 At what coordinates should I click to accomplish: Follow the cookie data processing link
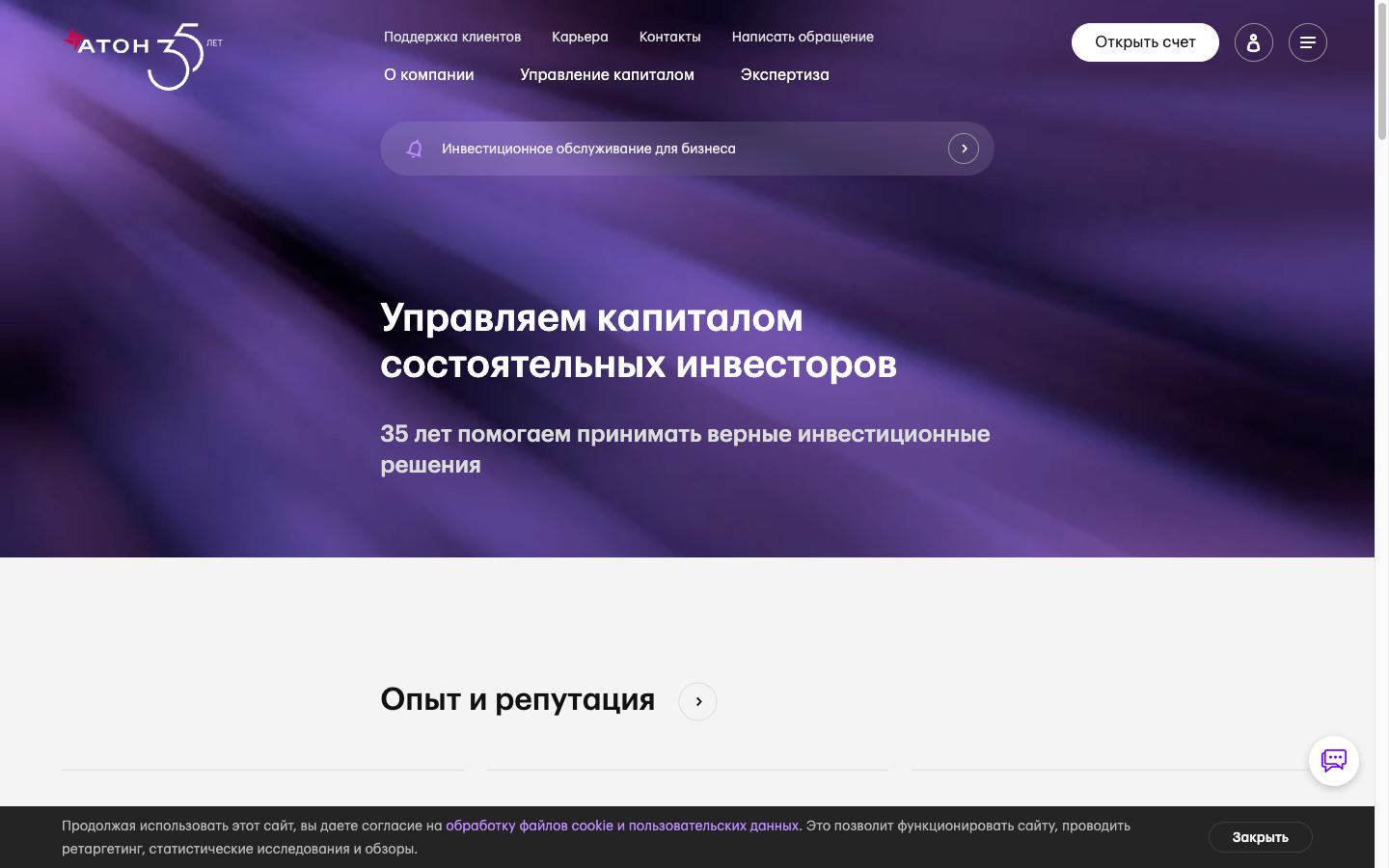(x=622, y=826)
